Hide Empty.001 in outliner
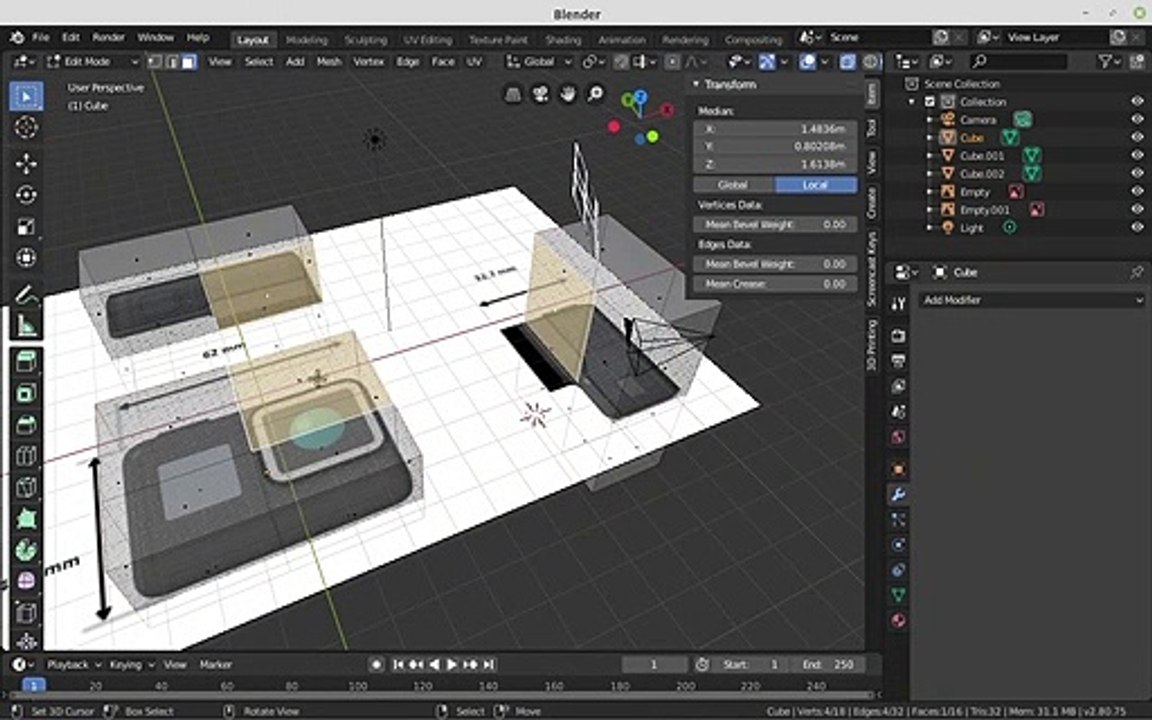The image size is (1152, 720). (x=1137, y=209)
